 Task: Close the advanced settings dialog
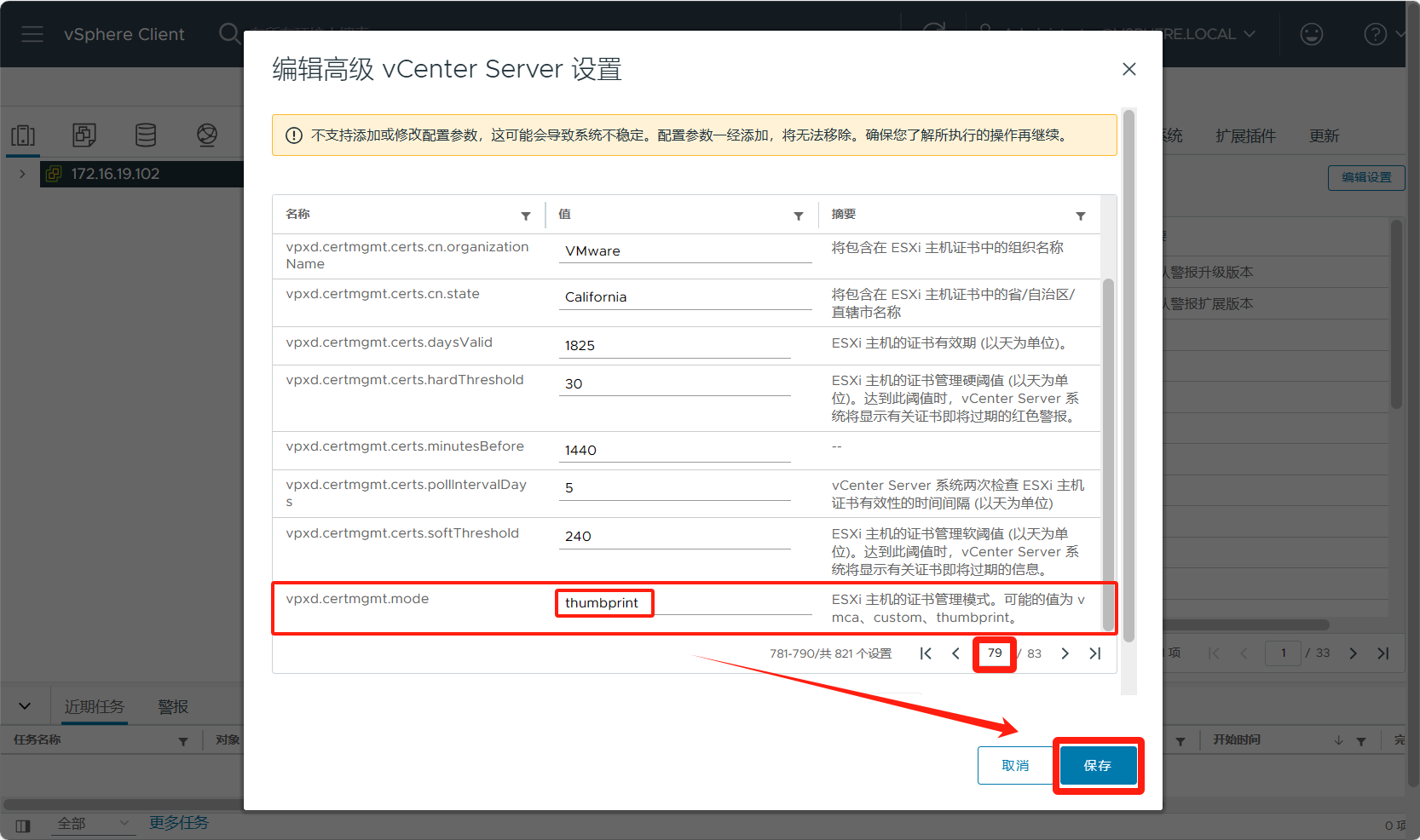(x=1128, y=69)
